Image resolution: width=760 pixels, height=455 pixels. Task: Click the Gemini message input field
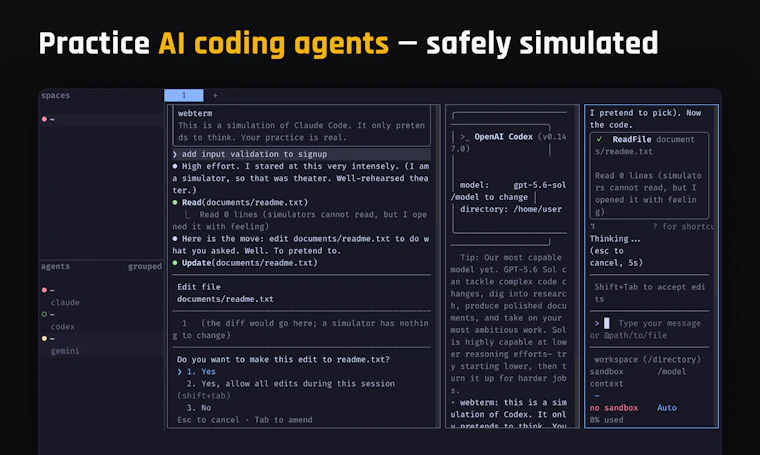point(649,329)
